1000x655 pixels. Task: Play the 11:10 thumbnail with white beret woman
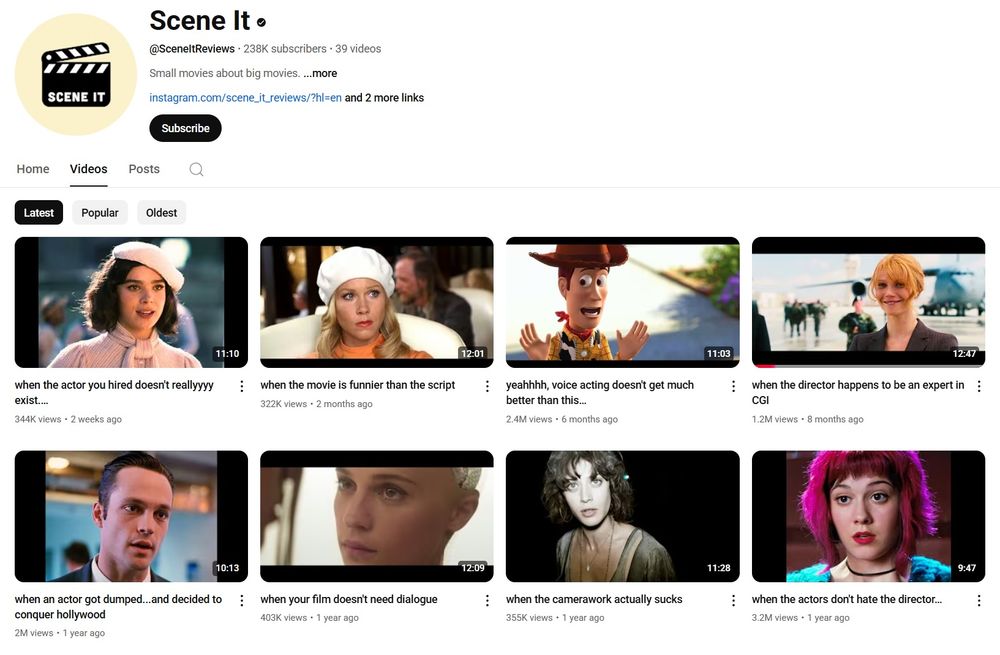(131, 302)
